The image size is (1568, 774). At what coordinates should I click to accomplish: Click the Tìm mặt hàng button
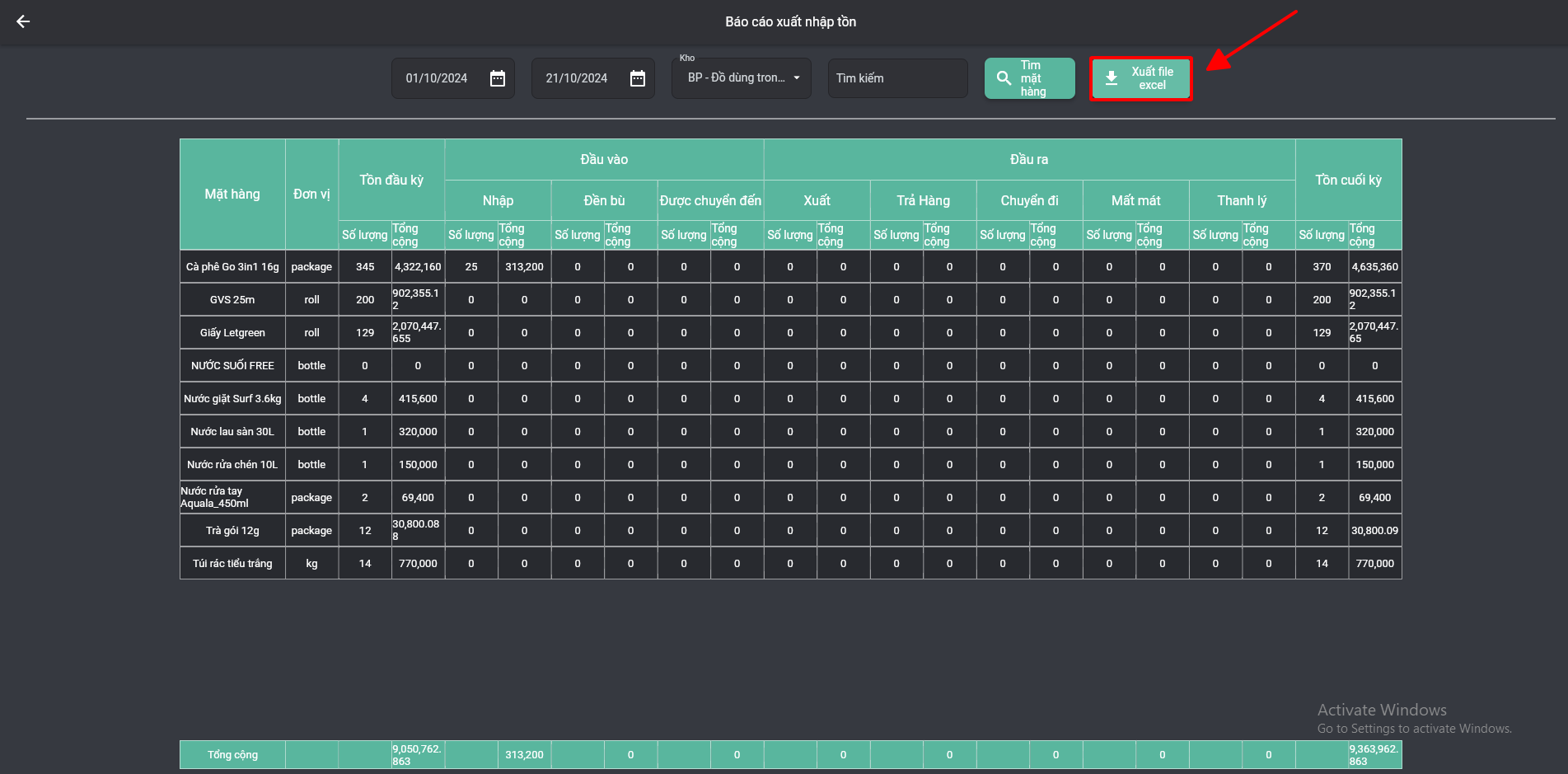pyautogui.click(x=1030, y=78)
